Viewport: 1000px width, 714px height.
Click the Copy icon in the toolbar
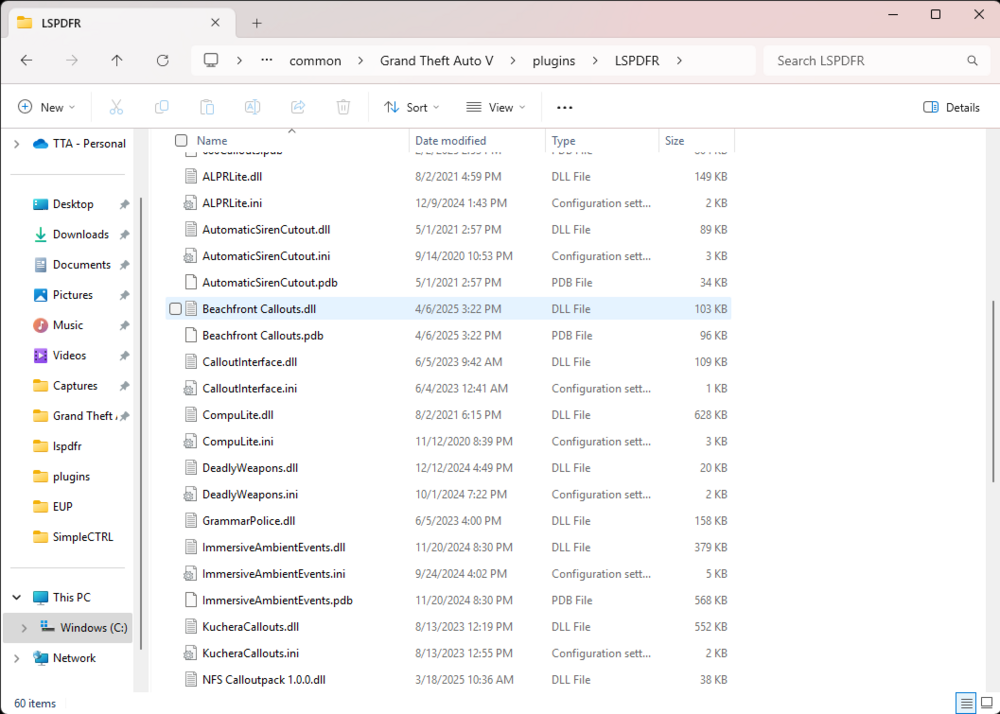tap(161, 107)
